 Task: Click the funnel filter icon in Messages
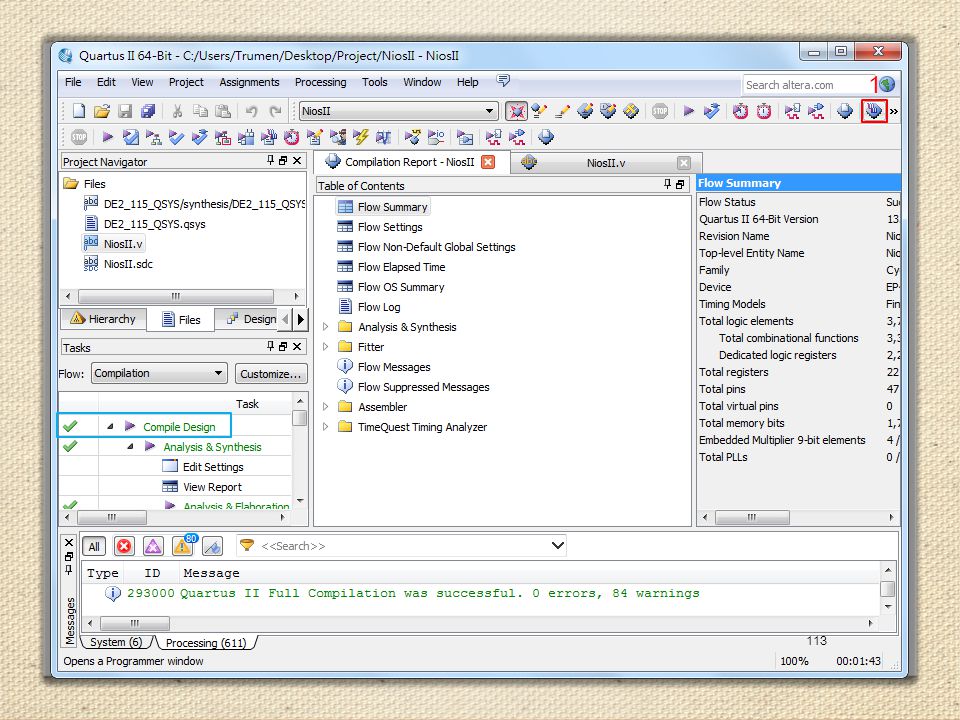coord(247,545)
